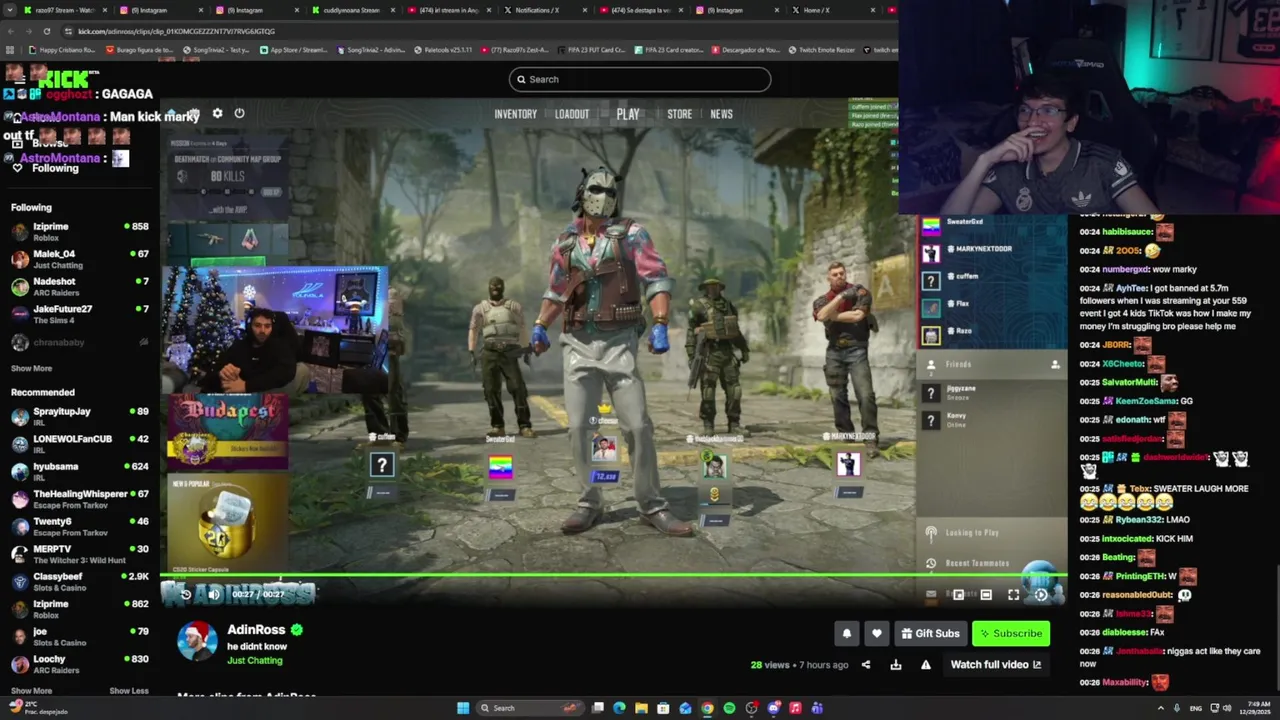This screenshot has height=720, width=1280.
Task: Enter fullscreen in the video player
Action: (x=1013, y=595)
